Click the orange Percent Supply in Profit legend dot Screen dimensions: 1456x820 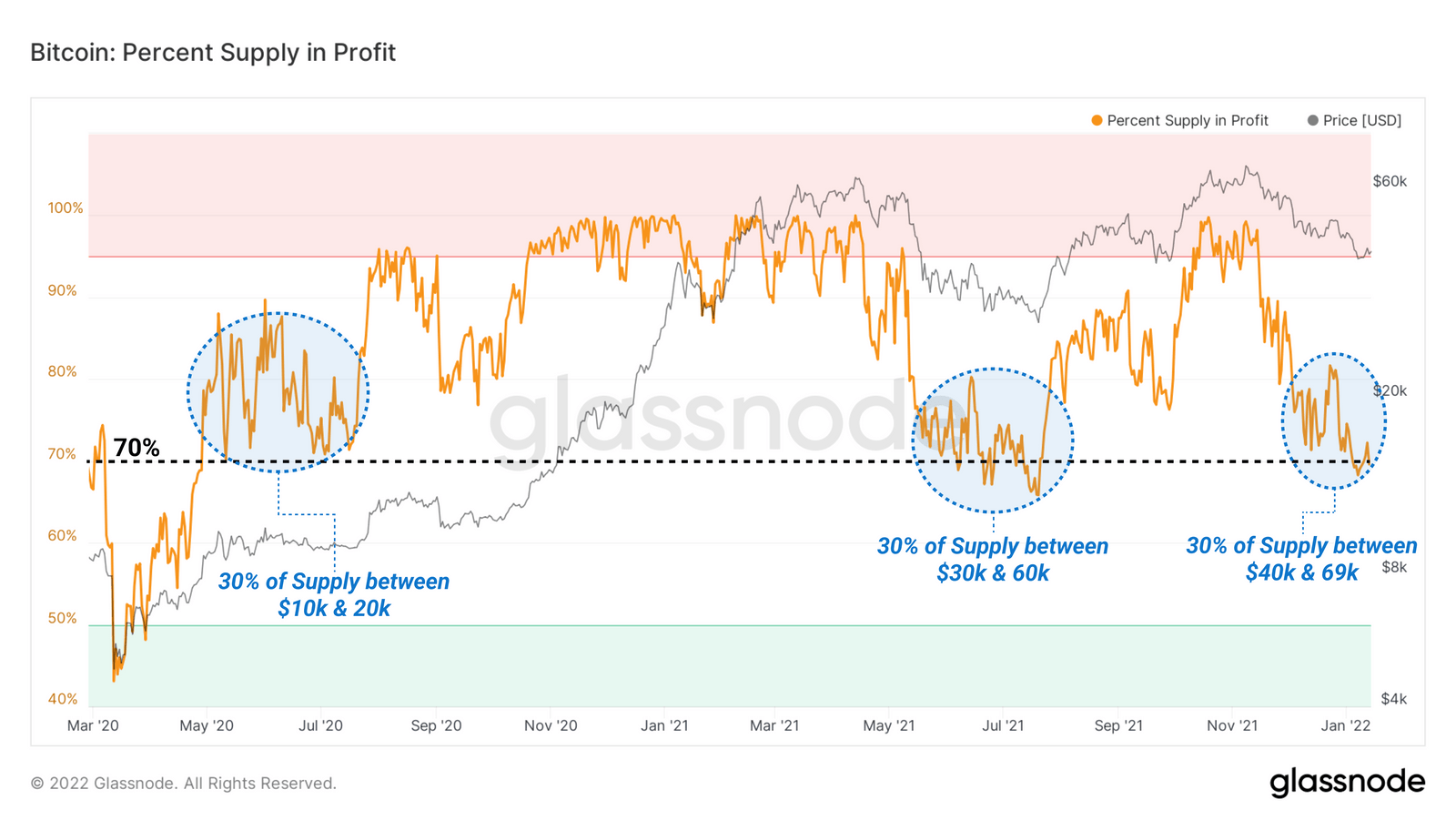tap(1097, 120)
